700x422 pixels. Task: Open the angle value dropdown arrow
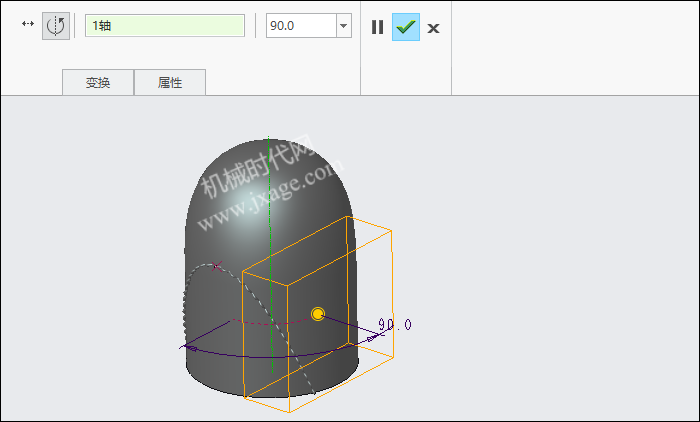coord(344,25)
